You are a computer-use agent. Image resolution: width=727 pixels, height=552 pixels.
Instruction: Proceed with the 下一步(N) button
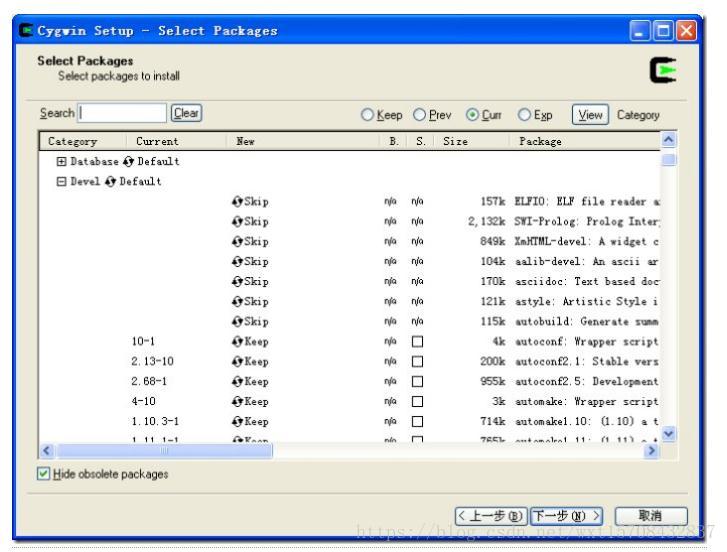point(566,516)
